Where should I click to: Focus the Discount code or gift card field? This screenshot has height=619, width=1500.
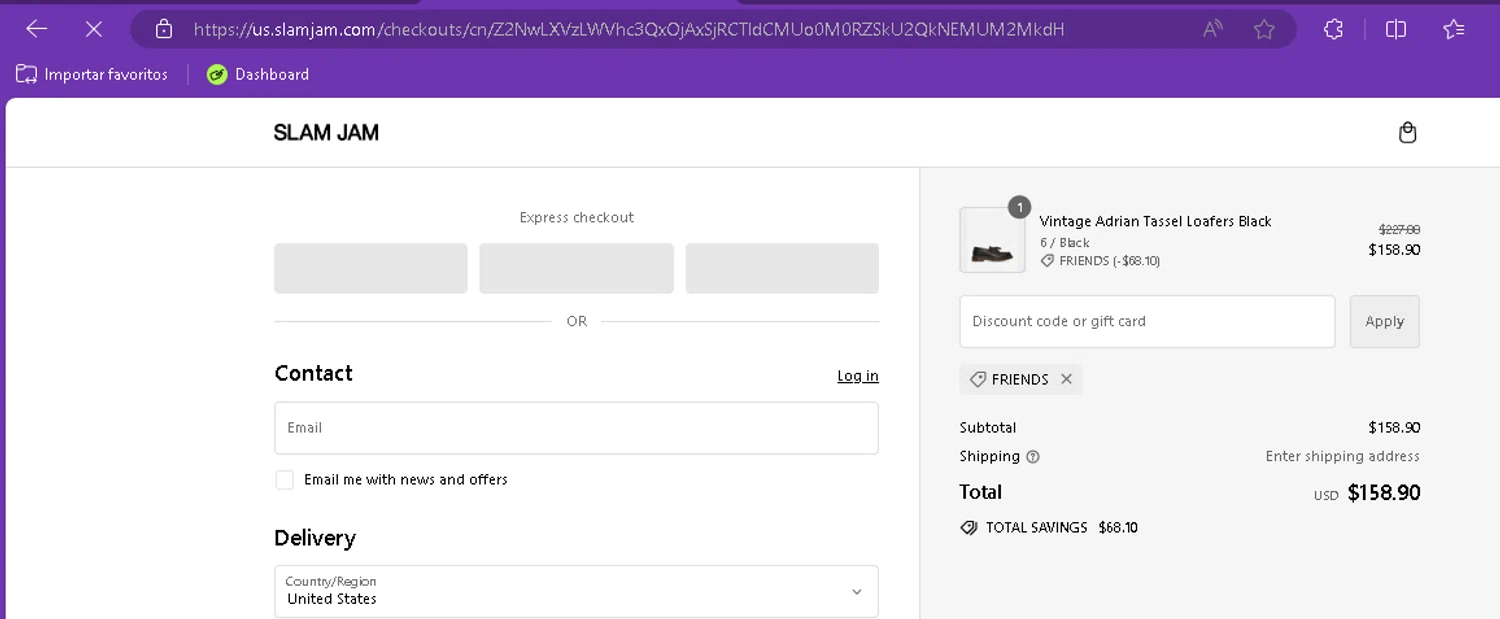(1147, 321)
